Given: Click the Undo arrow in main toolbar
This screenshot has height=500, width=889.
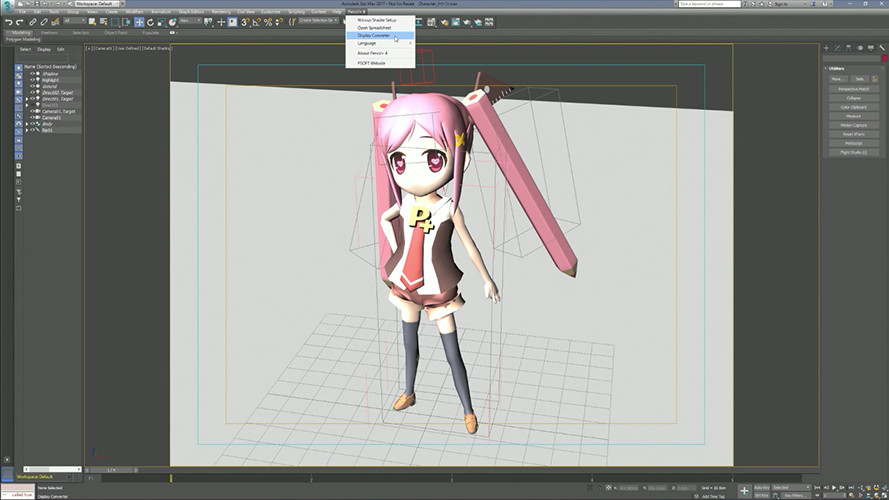Looking at the screenshot, I should click(9, 22).
